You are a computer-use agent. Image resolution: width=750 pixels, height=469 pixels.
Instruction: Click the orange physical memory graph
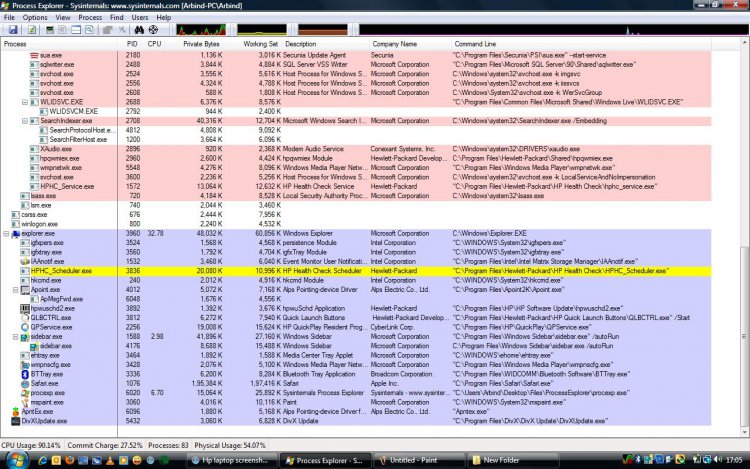point(323,30)
